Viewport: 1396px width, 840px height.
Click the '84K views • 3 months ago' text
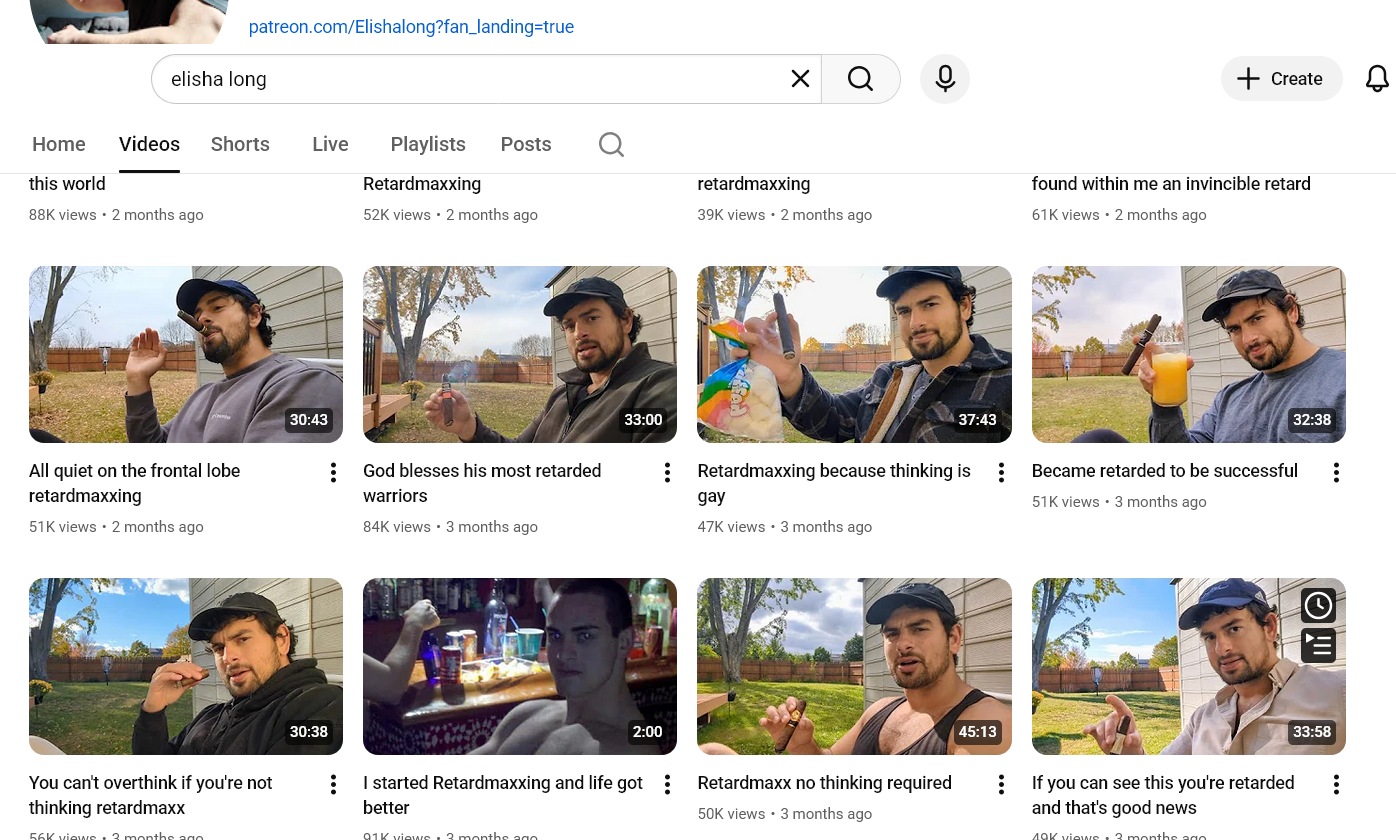point(450,527)
